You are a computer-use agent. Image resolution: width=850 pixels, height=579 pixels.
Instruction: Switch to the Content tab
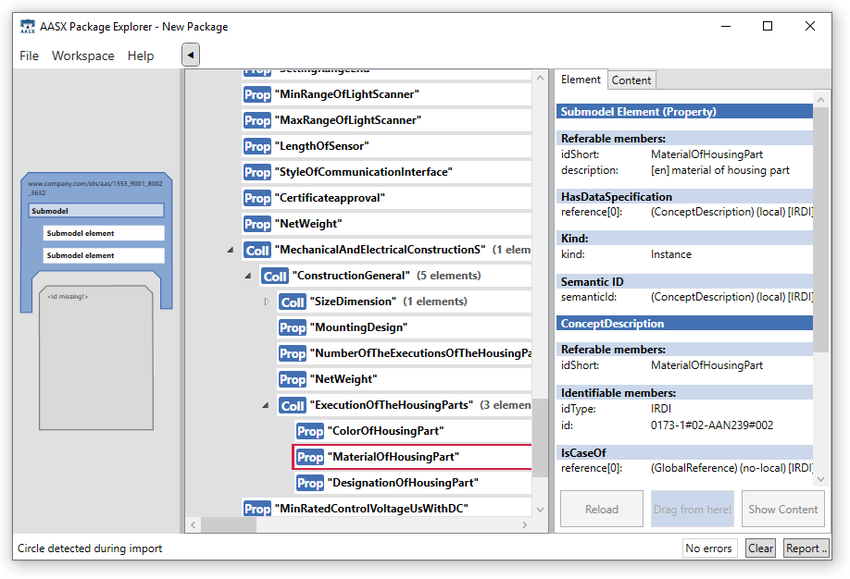click(x=631, y=80)
